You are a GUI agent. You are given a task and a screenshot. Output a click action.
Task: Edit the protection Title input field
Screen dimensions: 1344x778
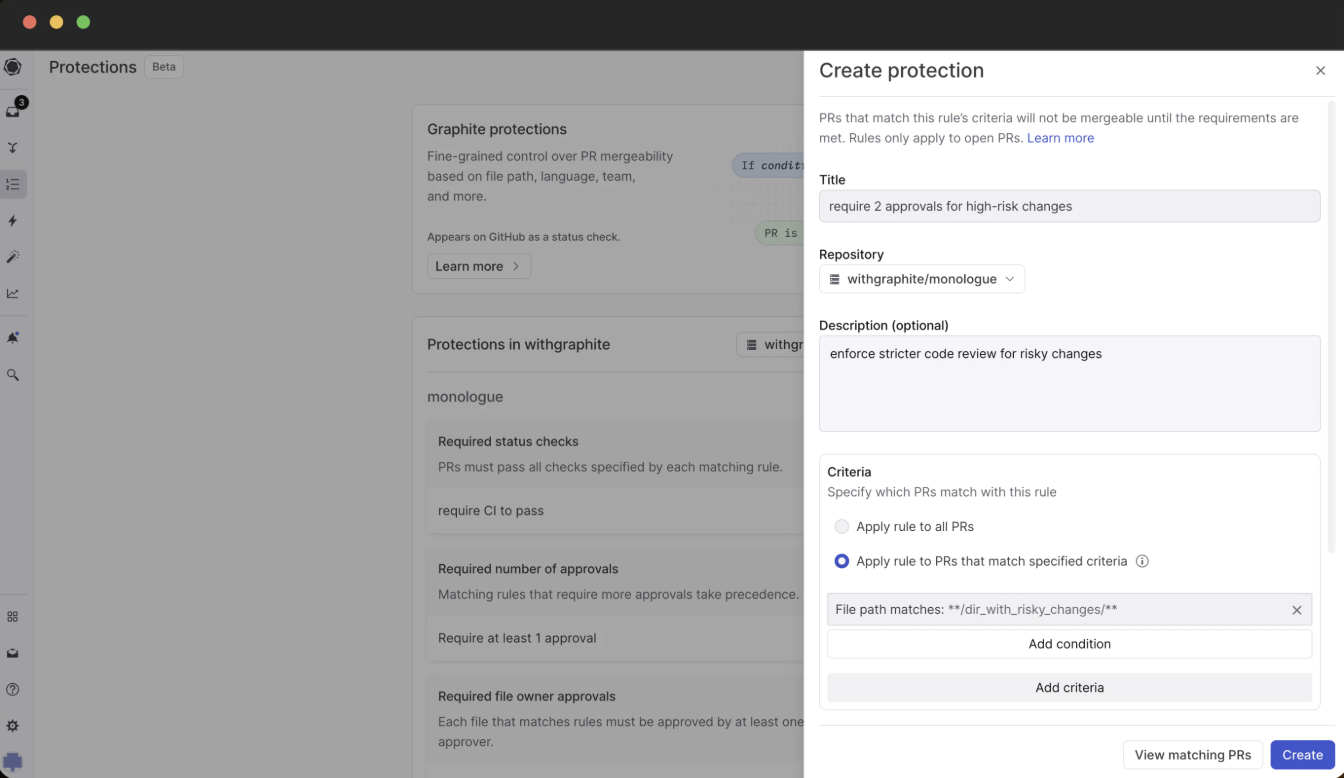click(1069, 206)
